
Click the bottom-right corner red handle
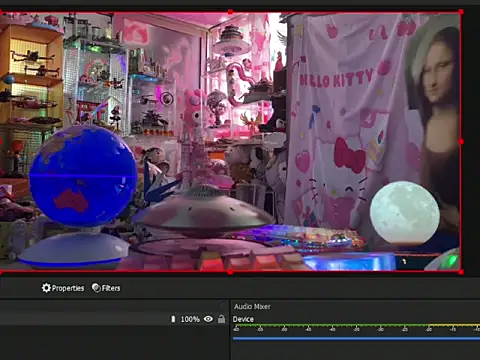461,272
